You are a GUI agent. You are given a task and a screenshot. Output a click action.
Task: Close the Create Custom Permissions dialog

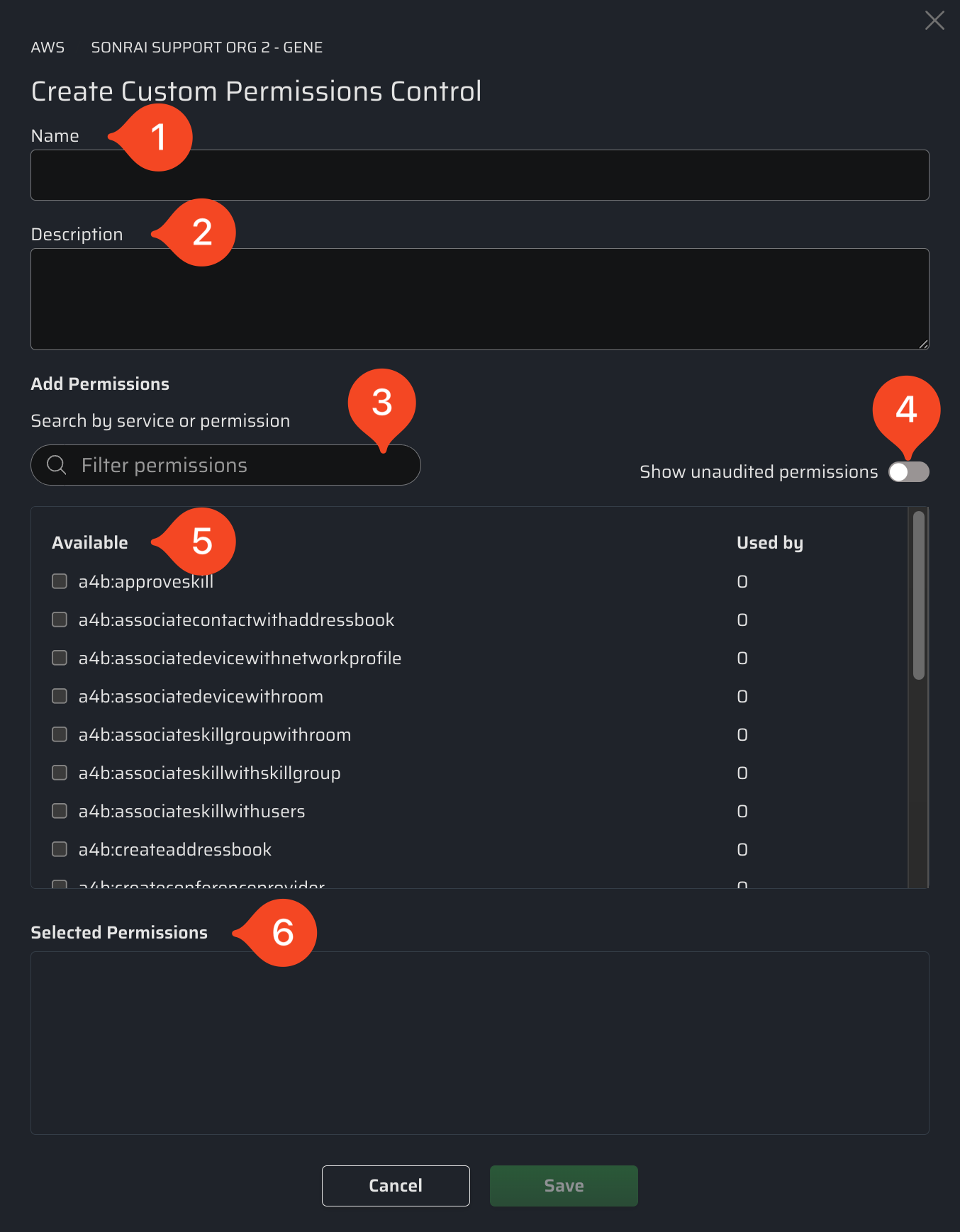[x=934, y=21]
